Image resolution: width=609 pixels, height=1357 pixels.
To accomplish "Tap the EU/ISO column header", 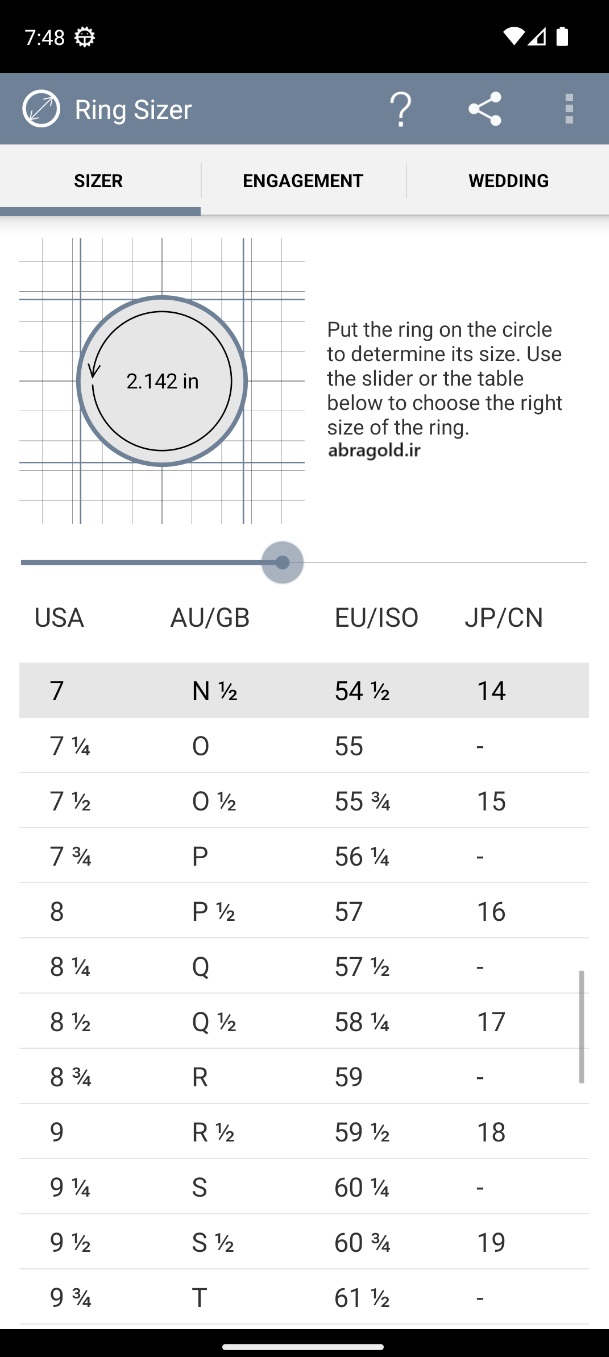I will (x=376, y=617).
